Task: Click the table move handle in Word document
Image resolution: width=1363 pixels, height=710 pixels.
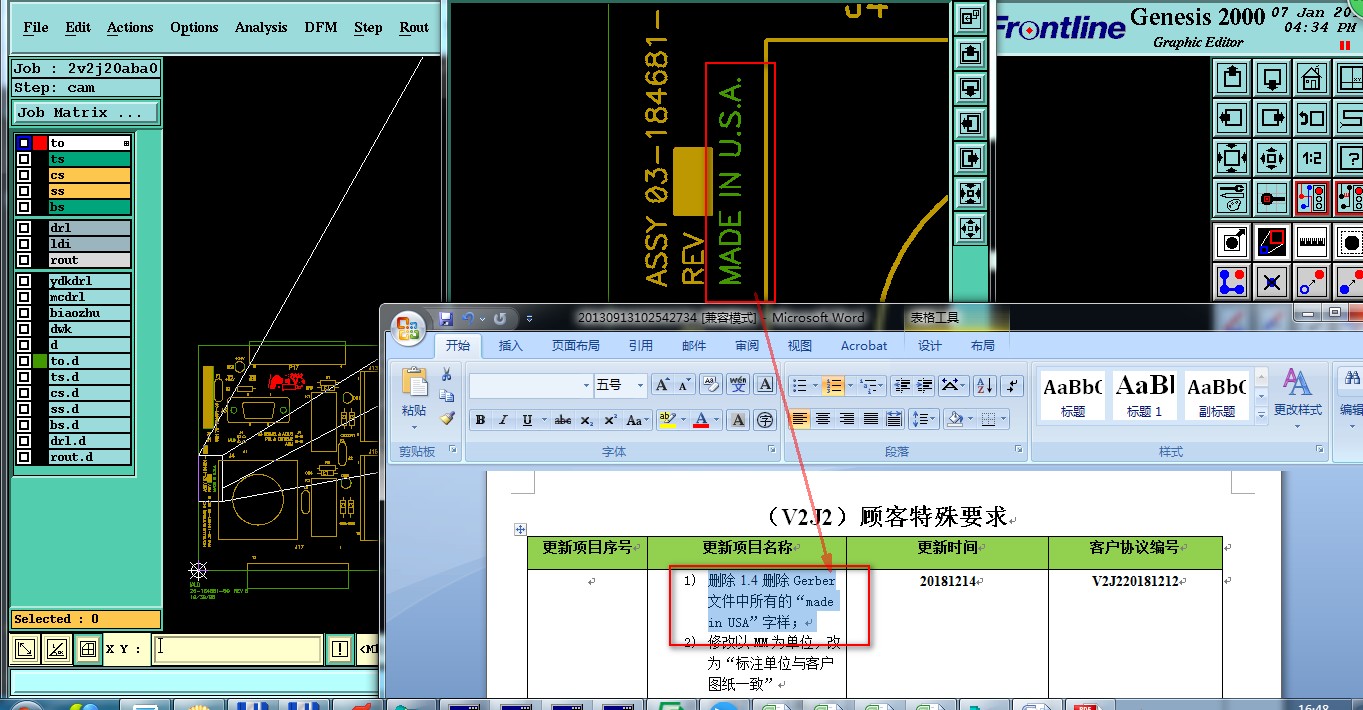Action: [520, 529]
